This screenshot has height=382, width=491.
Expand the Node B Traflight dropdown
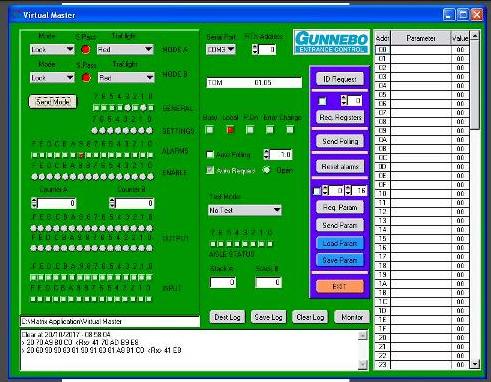pos(126,78)
